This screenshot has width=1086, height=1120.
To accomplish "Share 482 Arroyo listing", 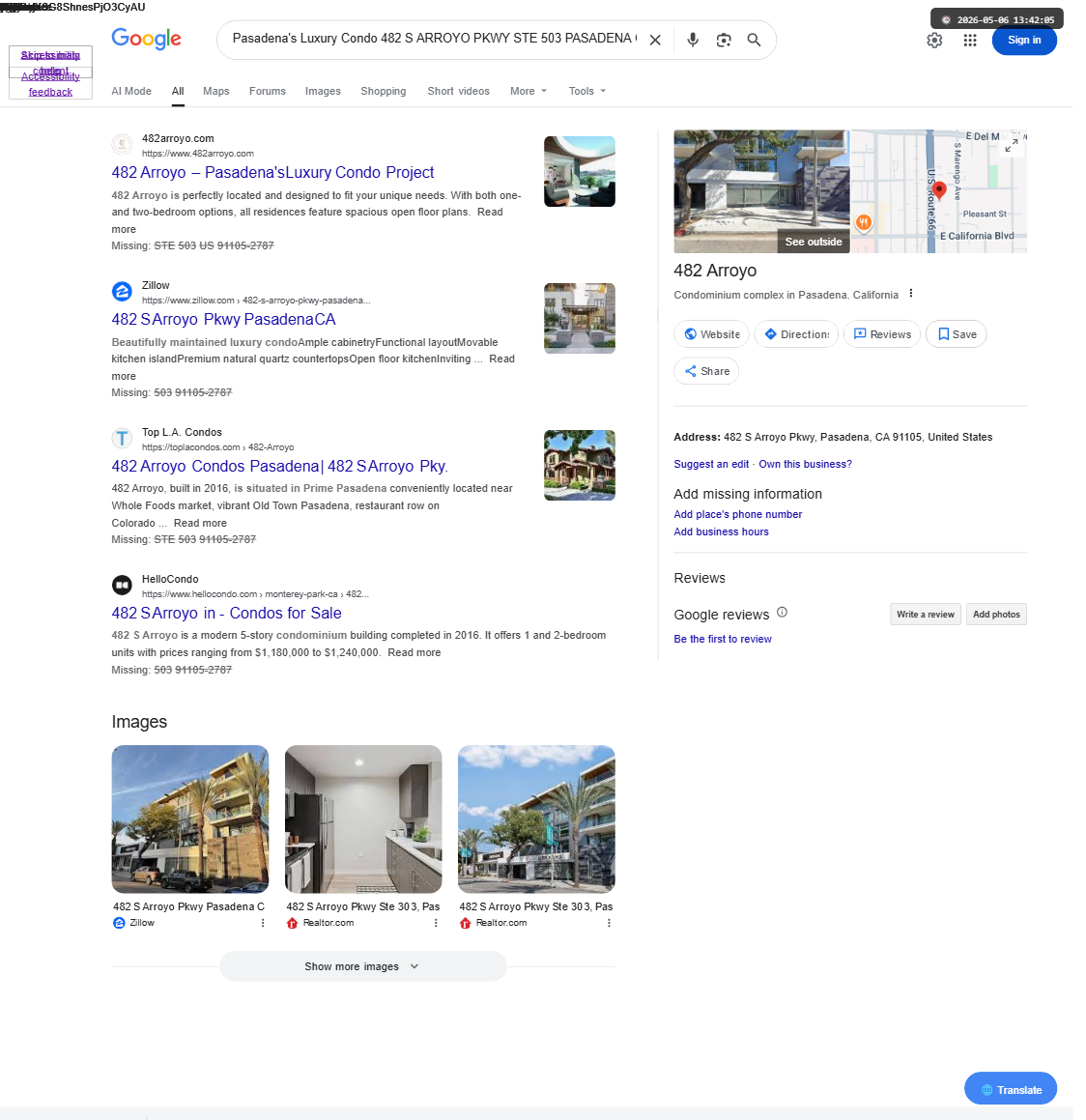I will [x=706, y=371].
